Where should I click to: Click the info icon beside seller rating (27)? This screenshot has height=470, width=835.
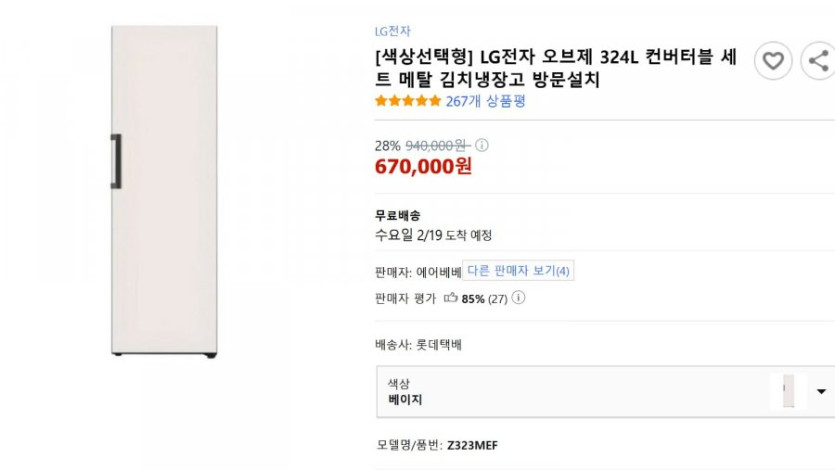[518, 298]
